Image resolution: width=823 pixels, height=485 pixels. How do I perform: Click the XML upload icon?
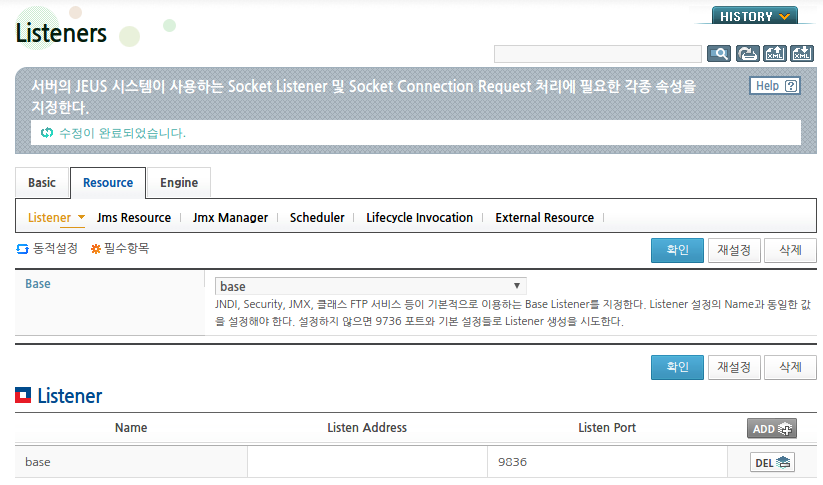pos(775,54)
